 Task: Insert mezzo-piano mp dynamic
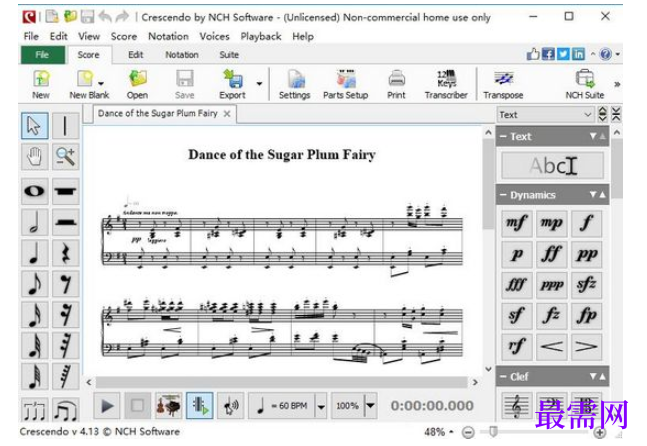tap(552, 223)
